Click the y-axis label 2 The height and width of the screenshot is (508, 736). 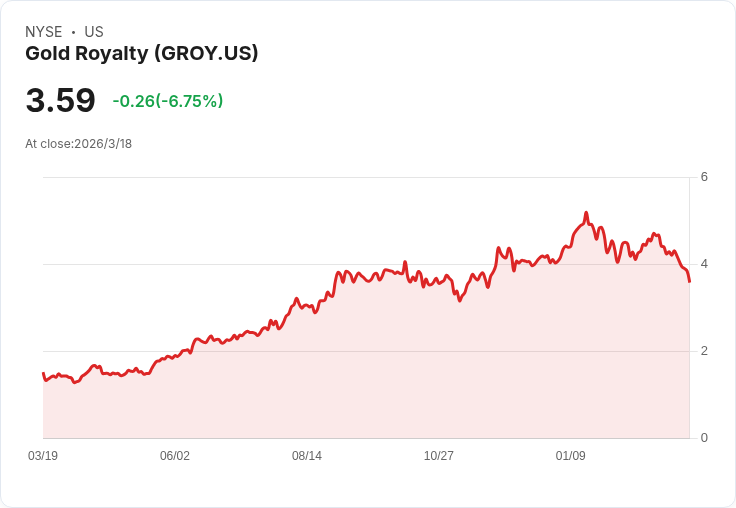tap(705, 351)
